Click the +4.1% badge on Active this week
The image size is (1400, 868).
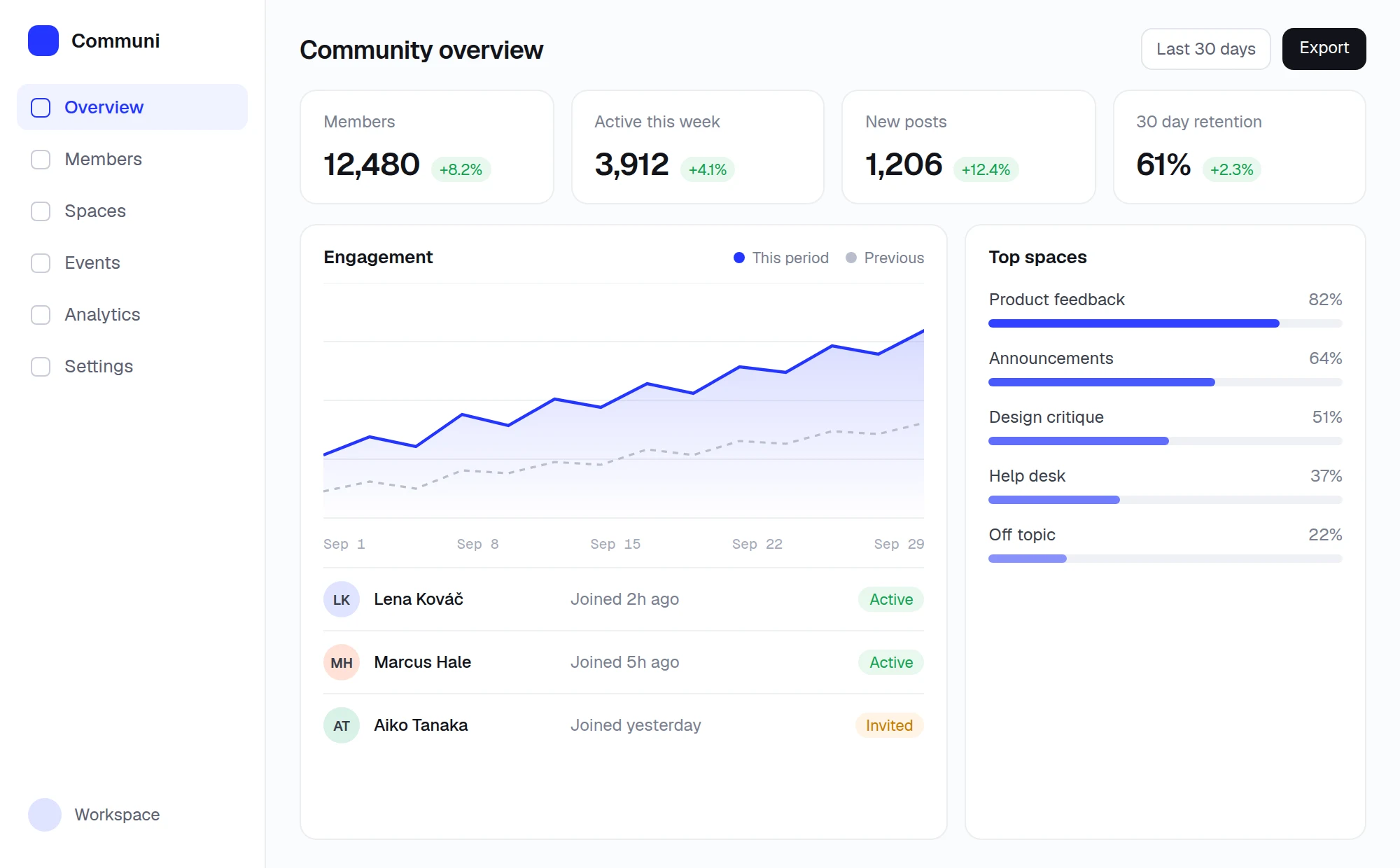pyautogui.click(x=707, y=169)
